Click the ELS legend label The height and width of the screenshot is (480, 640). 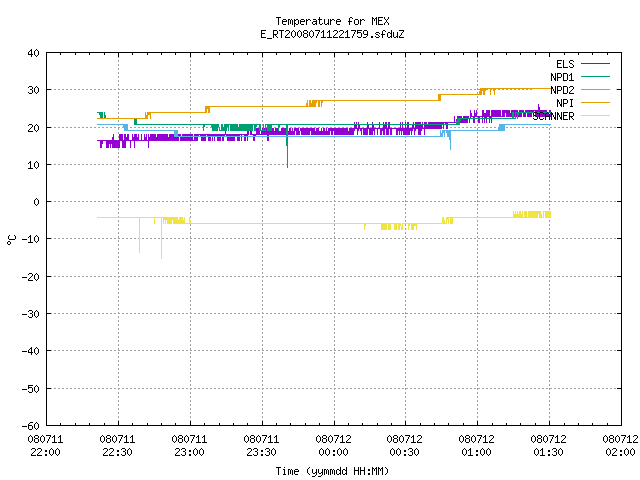tap(565, 64)
